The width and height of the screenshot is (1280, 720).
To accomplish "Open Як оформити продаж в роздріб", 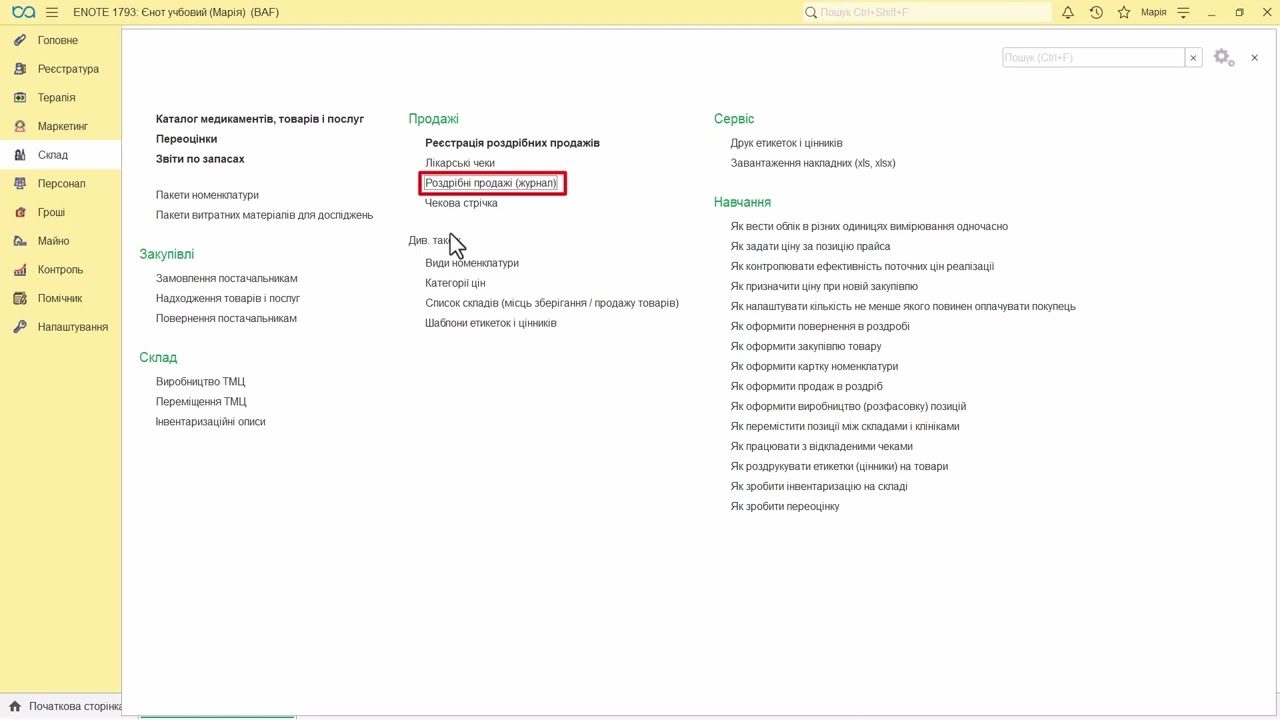I will pos(807,386).
